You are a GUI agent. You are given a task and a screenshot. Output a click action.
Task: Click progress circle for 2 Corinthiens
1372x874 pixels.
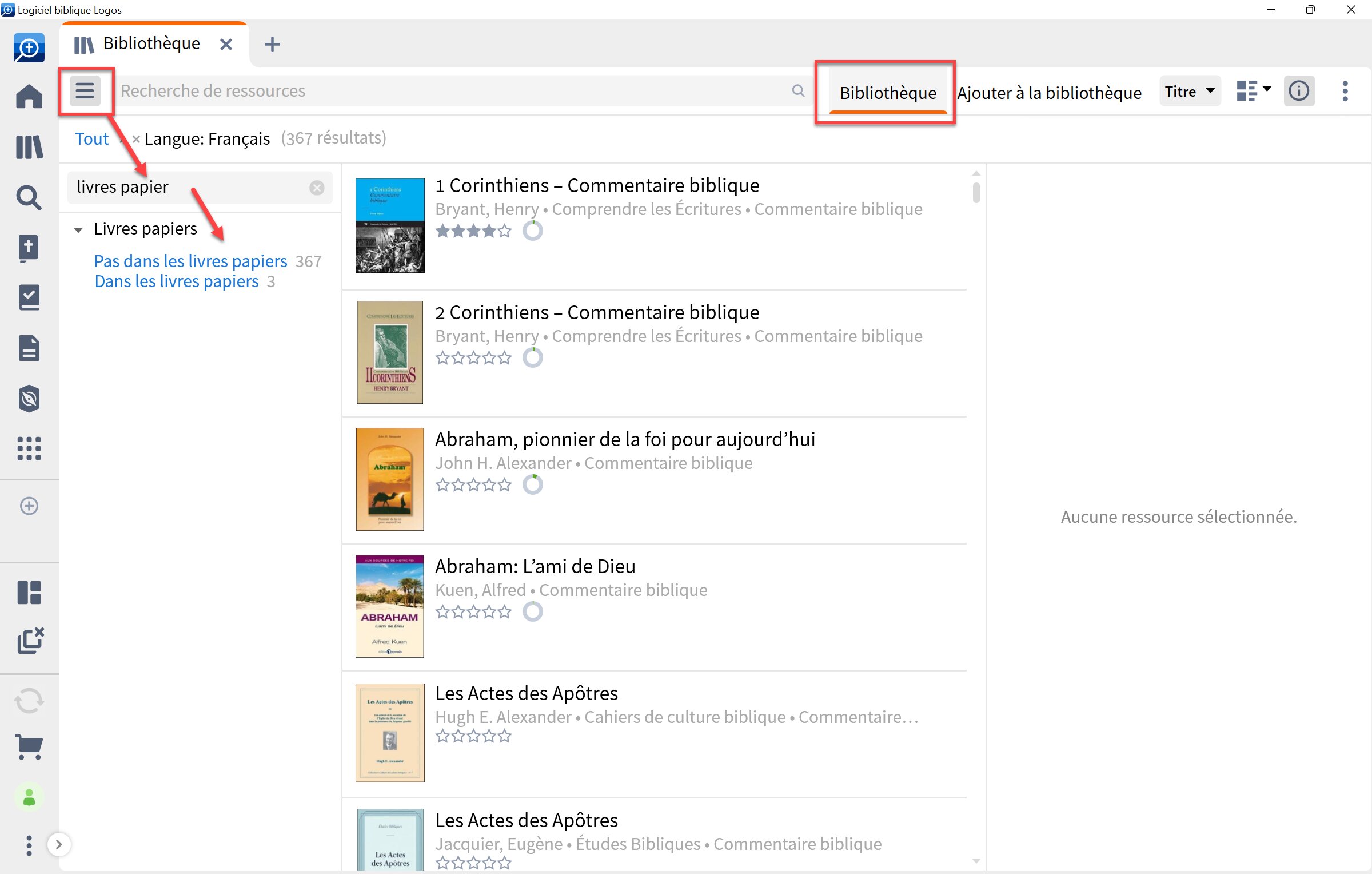pos(533,358)
